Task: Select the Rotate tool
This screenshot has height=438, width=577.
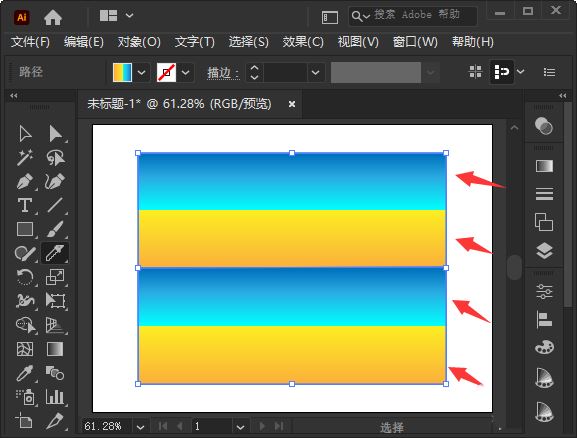Action: click(x=25, y=277)
